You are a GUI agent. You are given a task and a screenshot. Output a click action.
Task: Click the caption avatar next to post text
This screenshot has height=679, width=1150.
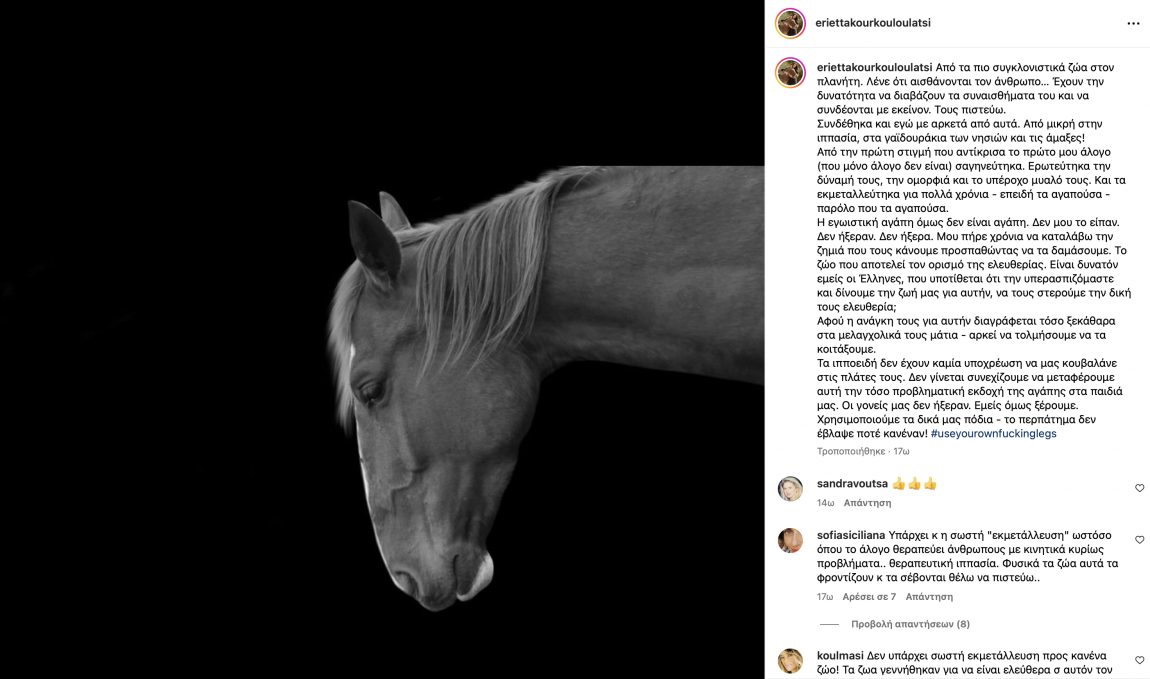(790, 73)
